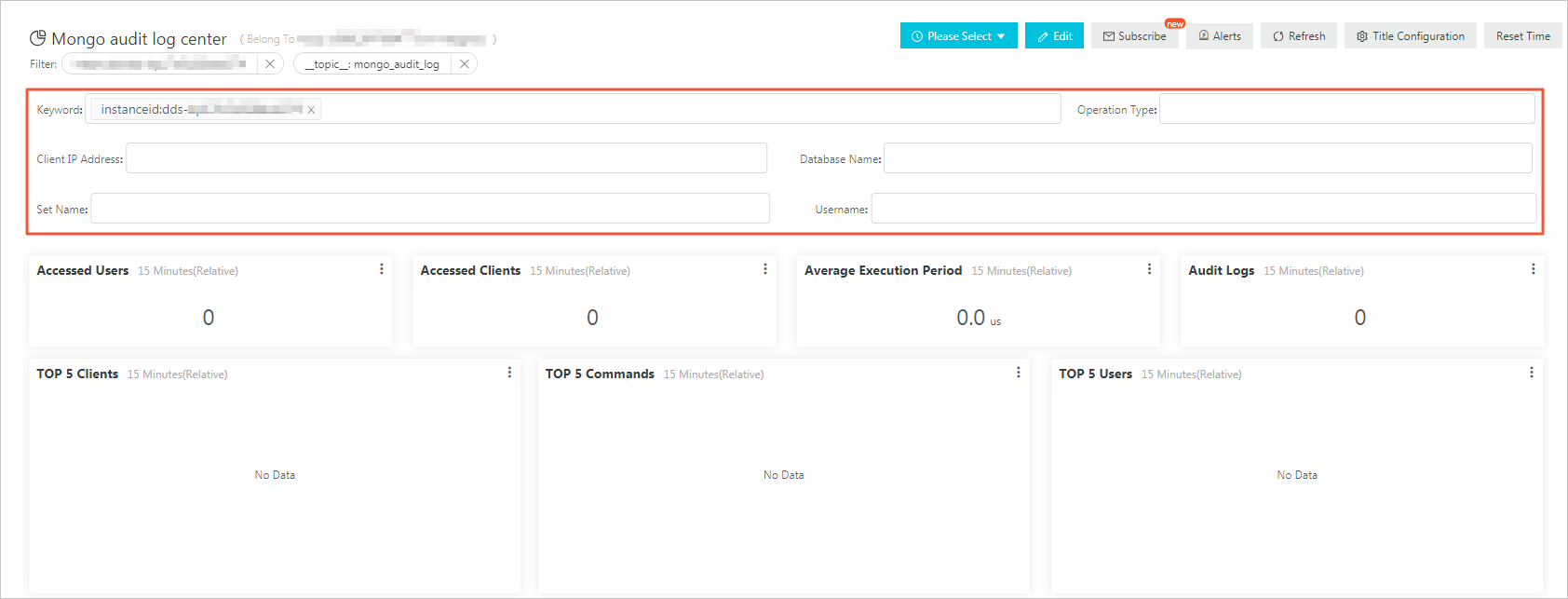Focus the Set Name field

click(430, 209)
